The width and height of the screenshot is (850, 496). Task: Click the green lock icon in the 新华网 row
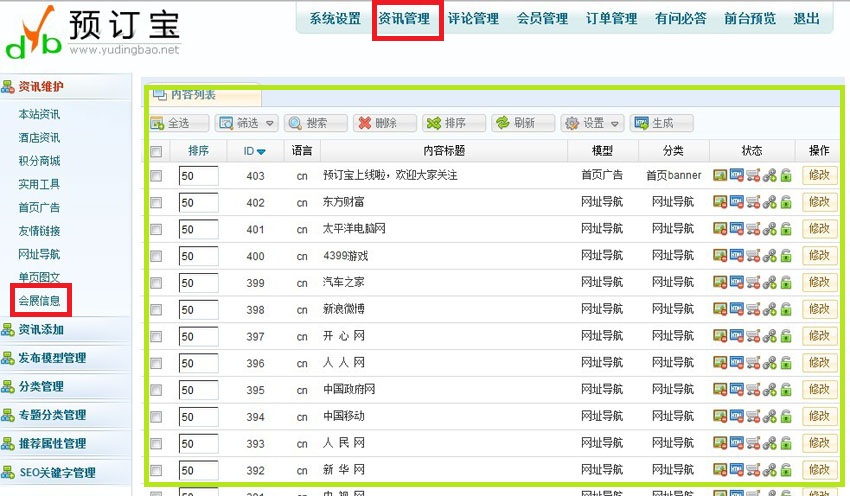click(x=786, y=470)
